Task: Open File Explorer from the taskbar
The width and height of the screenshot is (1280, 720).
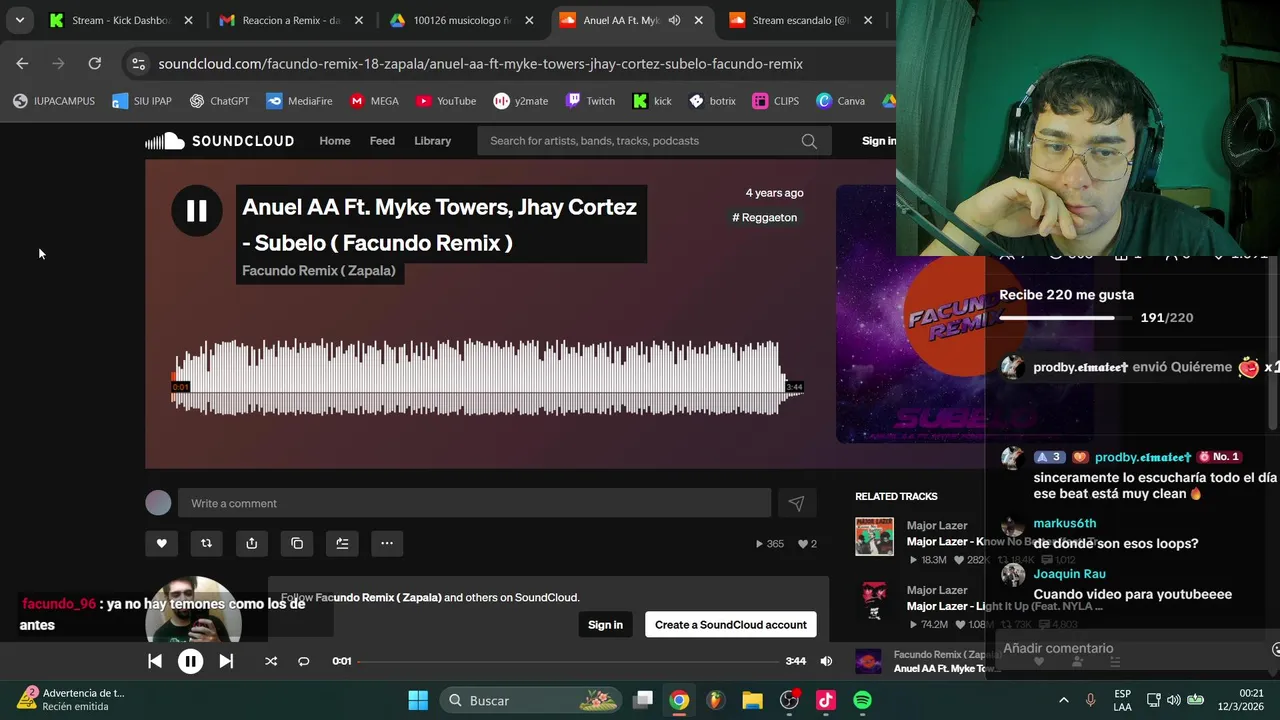Action: pos(752,700)
